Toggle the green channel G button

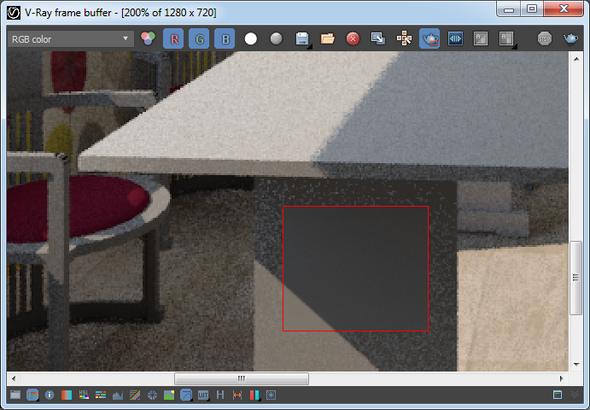coord(199,39)
